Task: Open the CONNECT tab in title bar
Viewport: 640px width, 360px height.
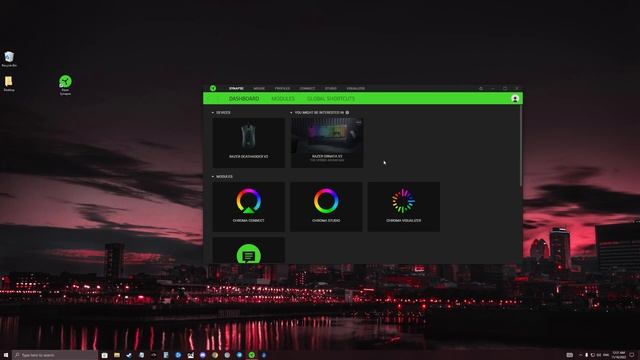Action: [307, 88]
